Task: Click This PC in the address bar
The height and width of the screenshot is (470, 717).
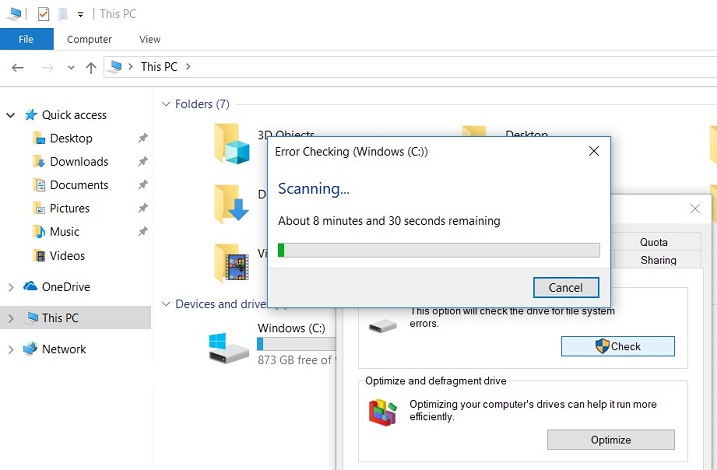Action: click(159, 67)
